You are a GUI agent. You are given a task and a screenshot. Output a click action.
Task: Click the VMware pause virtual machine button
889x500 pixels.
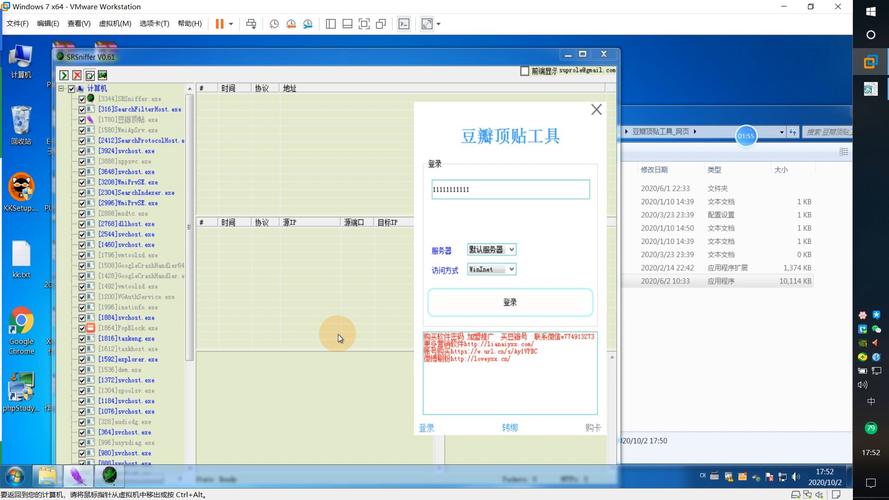click(219, 24)
